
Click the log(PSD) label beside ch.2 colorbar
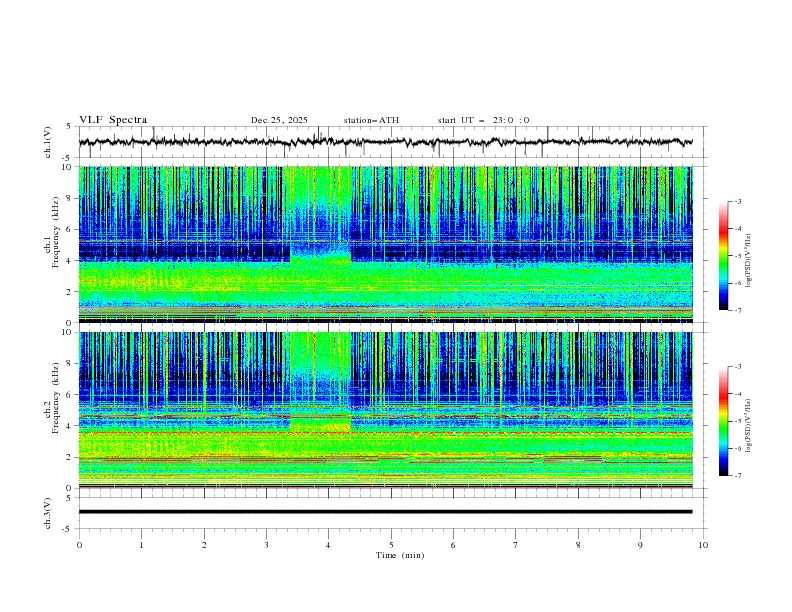click(x=750, y=425)
